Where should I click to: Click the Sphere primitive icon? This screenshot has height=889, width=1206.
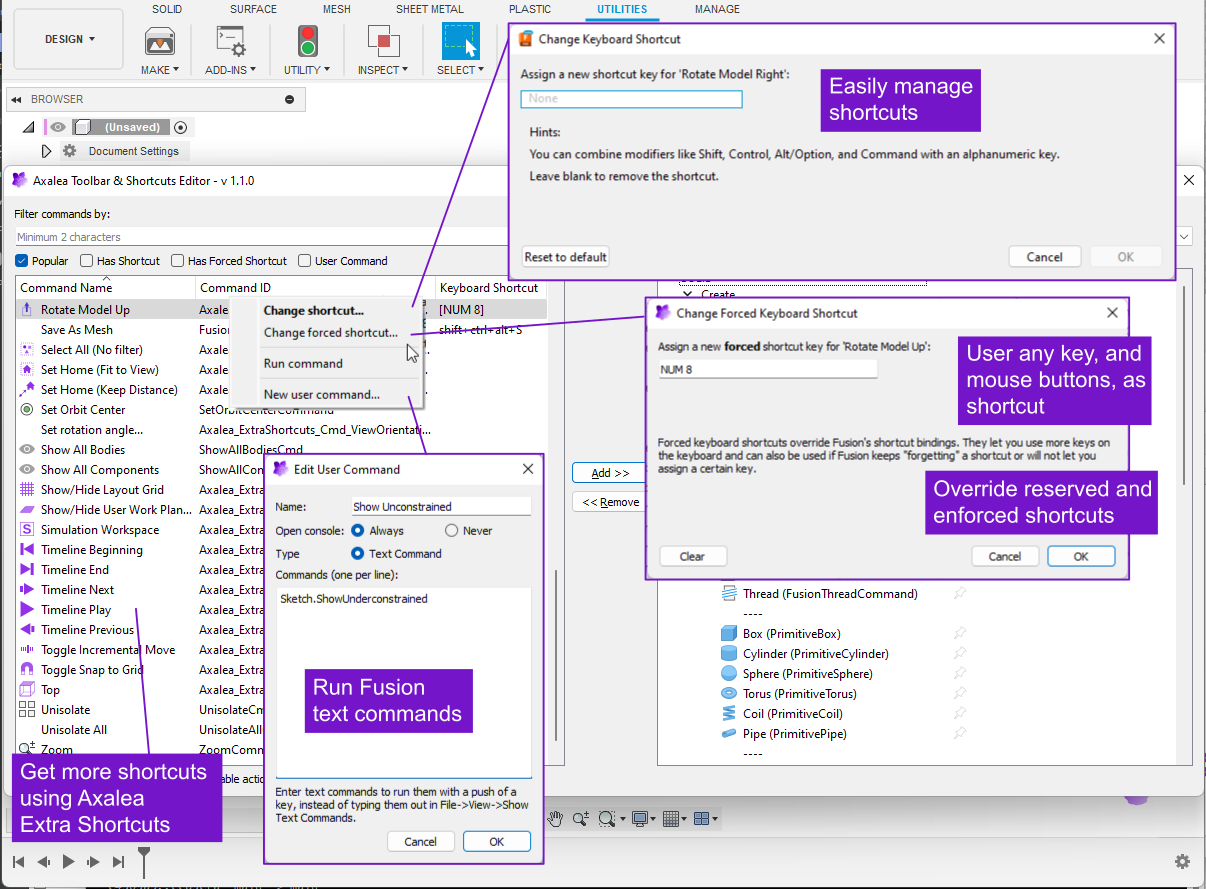[729, 674]
